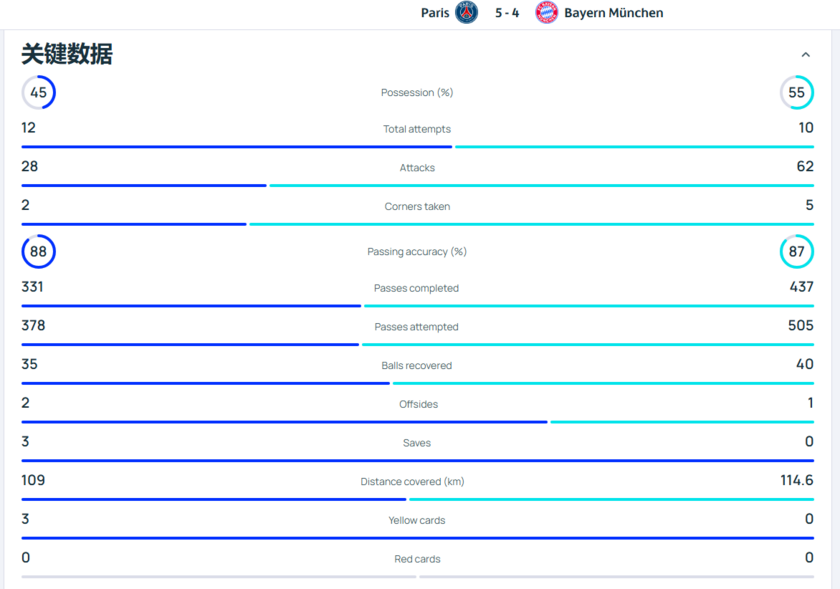840x589 pixels.
Task: Click Bayern's 505 passes attempted value
Action: click(x=800, y=325)
